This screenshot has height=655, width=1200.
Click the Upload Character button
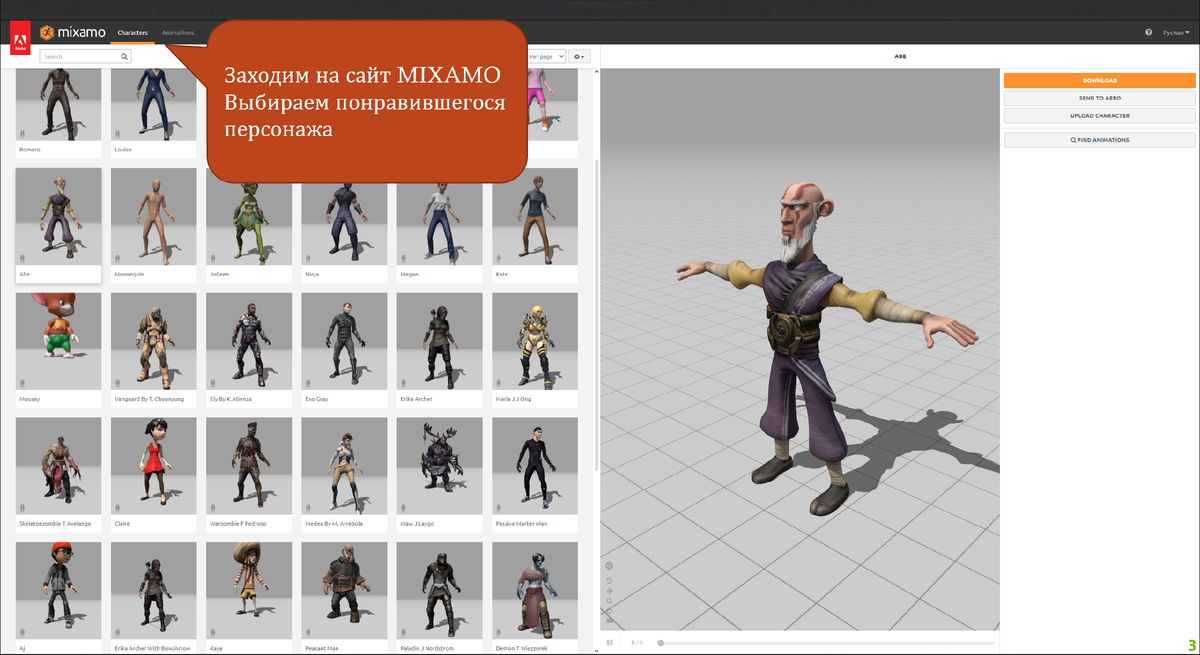pyautogui.click(x=1100, y=115)
